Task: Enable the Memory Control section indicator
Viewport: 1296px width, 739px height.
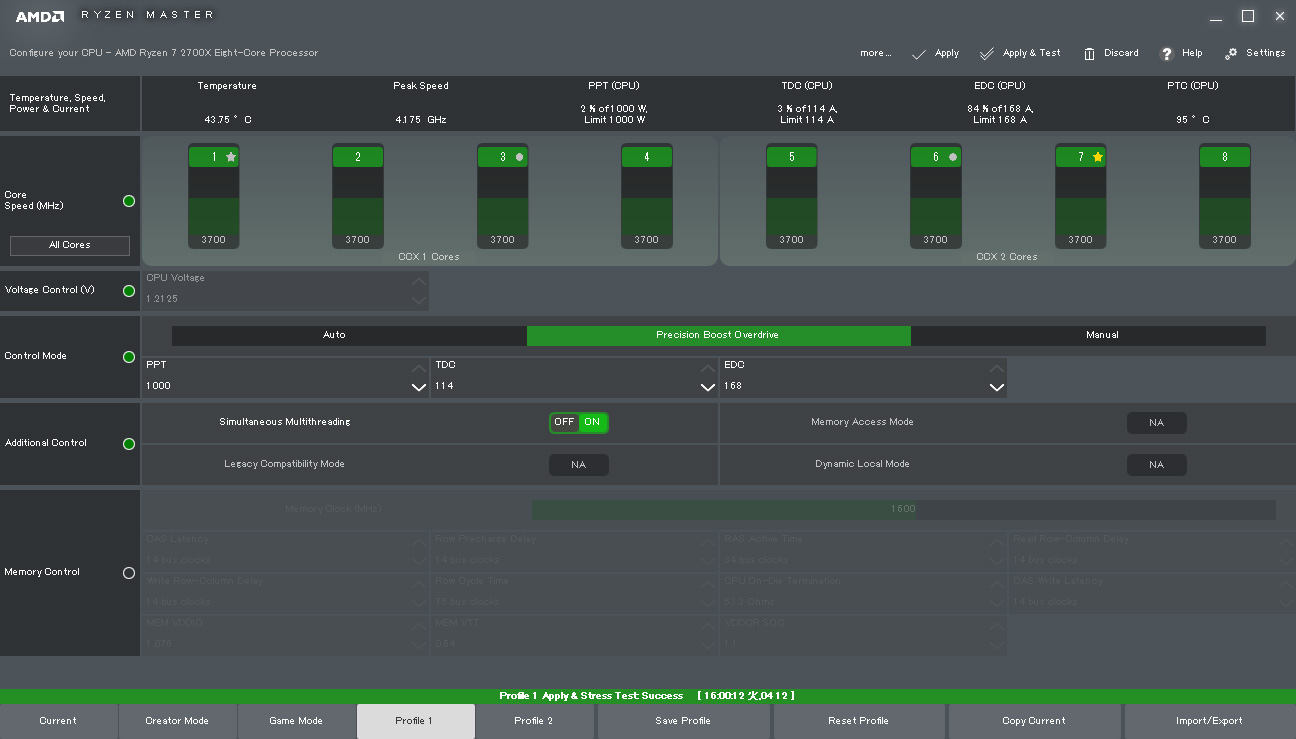Action: pyautogui.click(x=129, y=573)
